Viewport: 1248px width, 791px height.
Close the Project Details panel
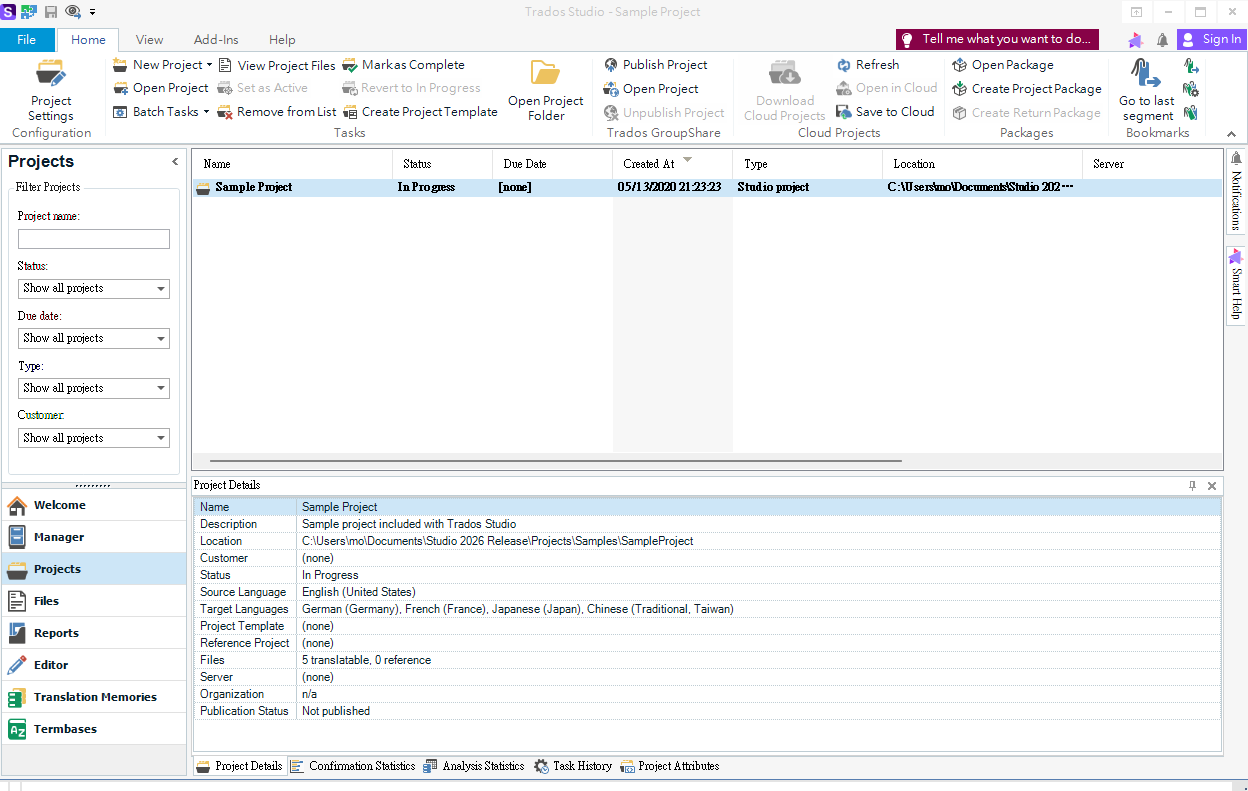coord(1212,485)
